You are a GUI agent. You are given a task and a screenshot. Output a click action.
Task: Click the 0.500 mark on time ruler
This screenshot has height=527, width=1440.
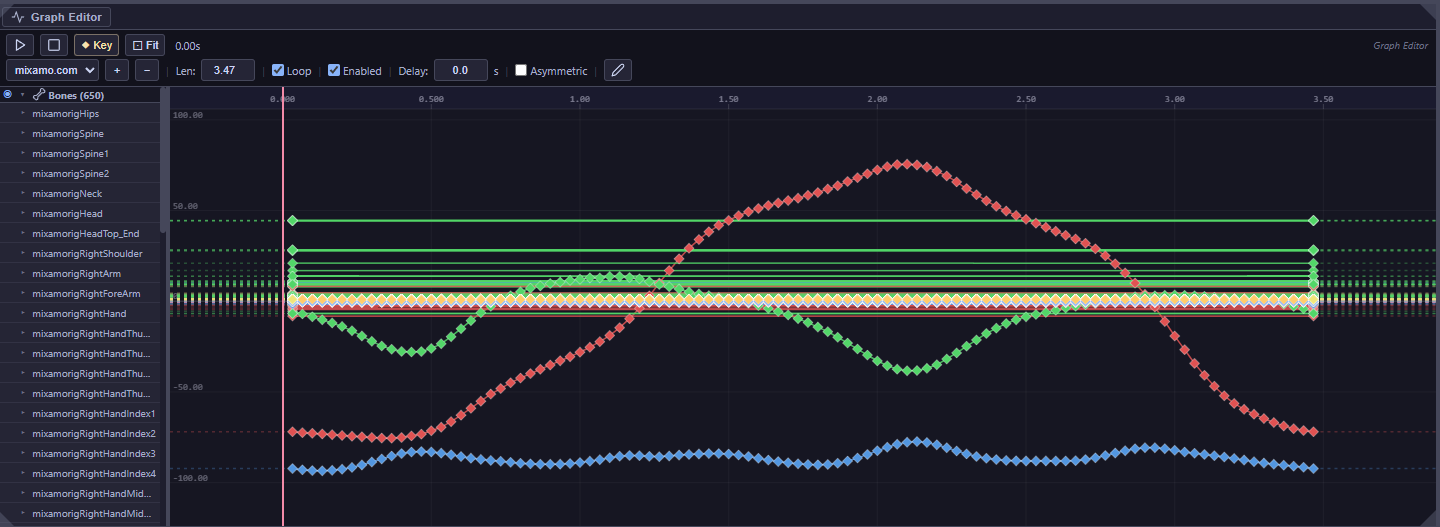click(x=431, y=99)
